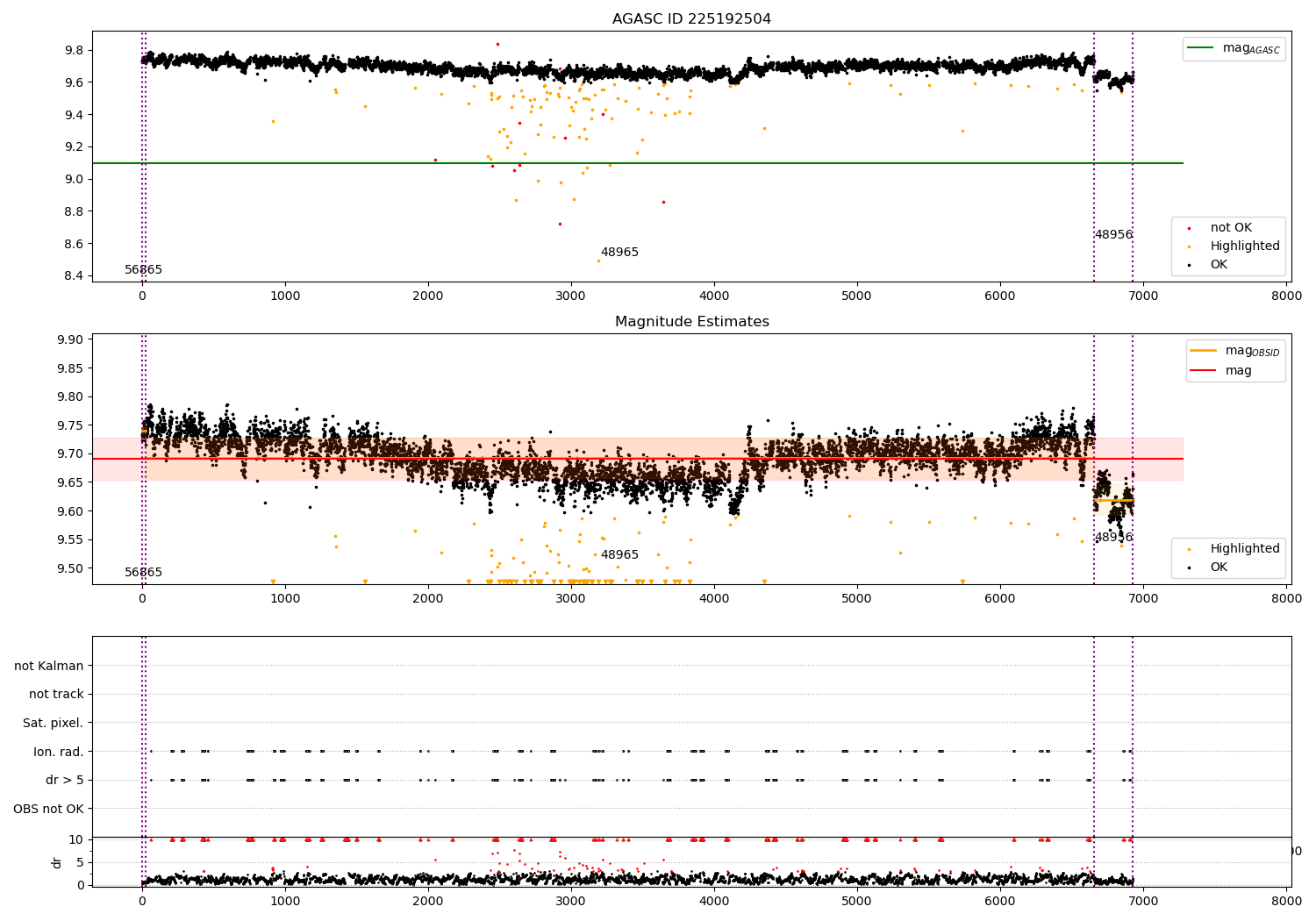Screen dimensions: 1316x921
Task: Click the "9.0" y-tick label in the top plot
Action: 75,180
